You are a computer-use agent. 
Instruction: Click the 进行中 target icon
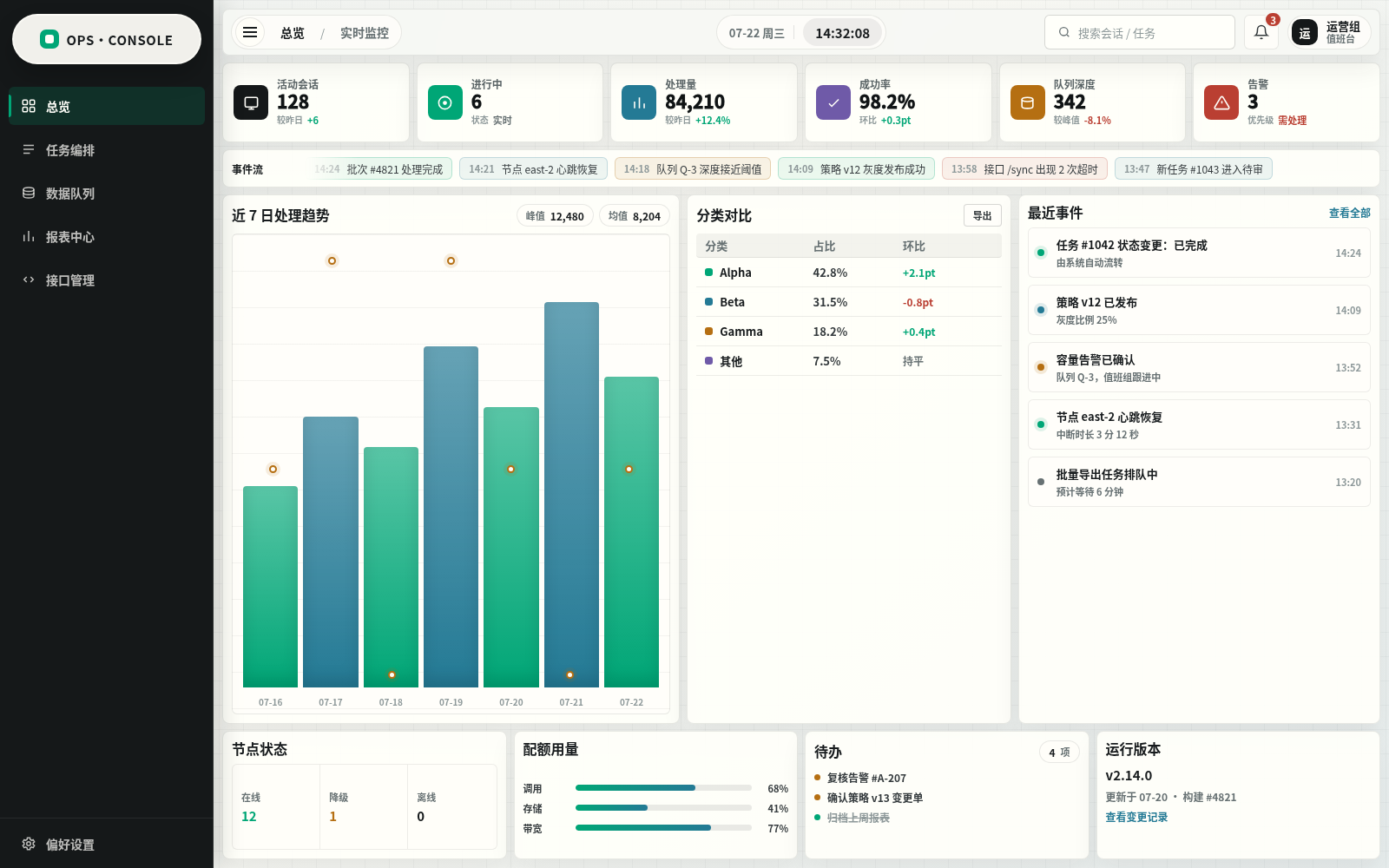[x=445, y=102]
